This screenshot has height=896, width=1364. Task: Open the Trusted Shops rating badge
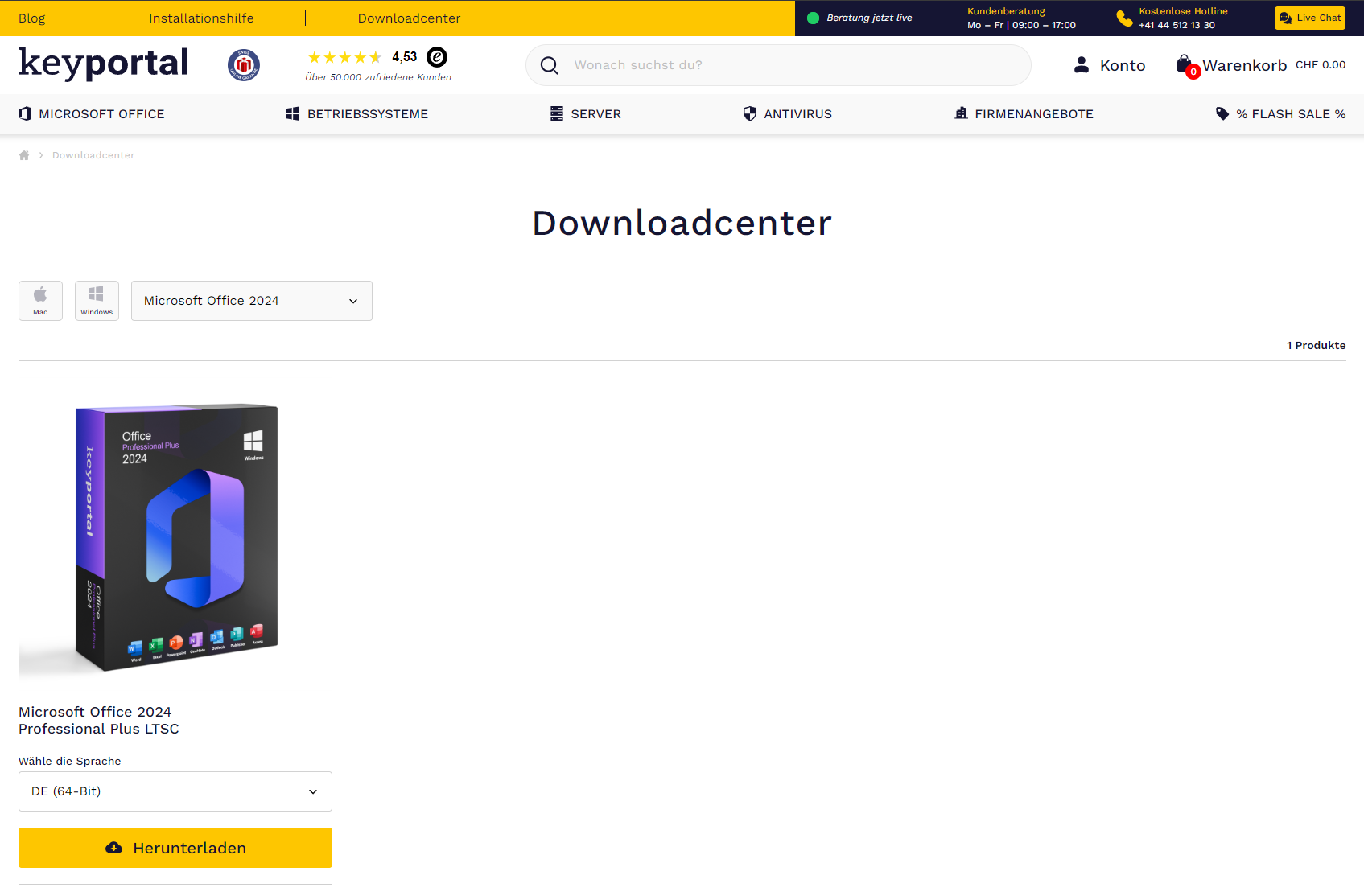pyautogui.click(x=437, y=57)
